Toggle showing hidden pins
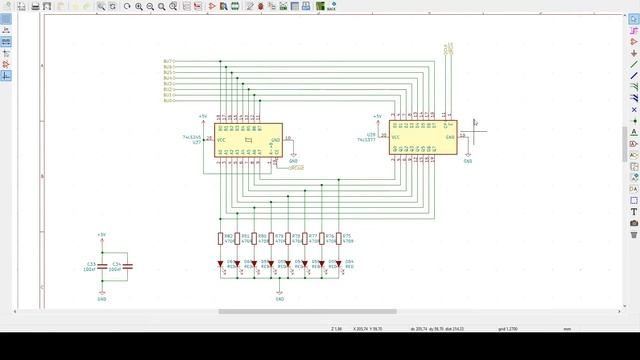This screenshot has height=360, width=640. [x=6, y=64]
